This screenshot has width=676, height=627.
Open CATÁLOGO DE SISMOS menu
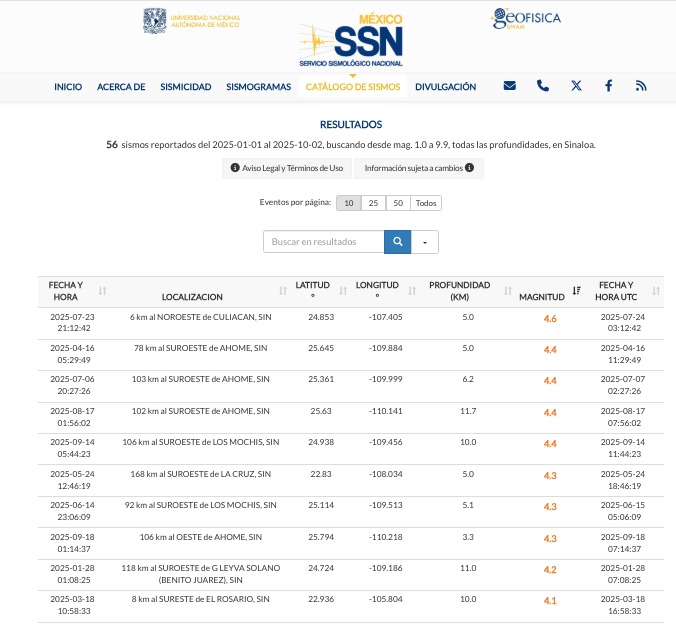353,87
